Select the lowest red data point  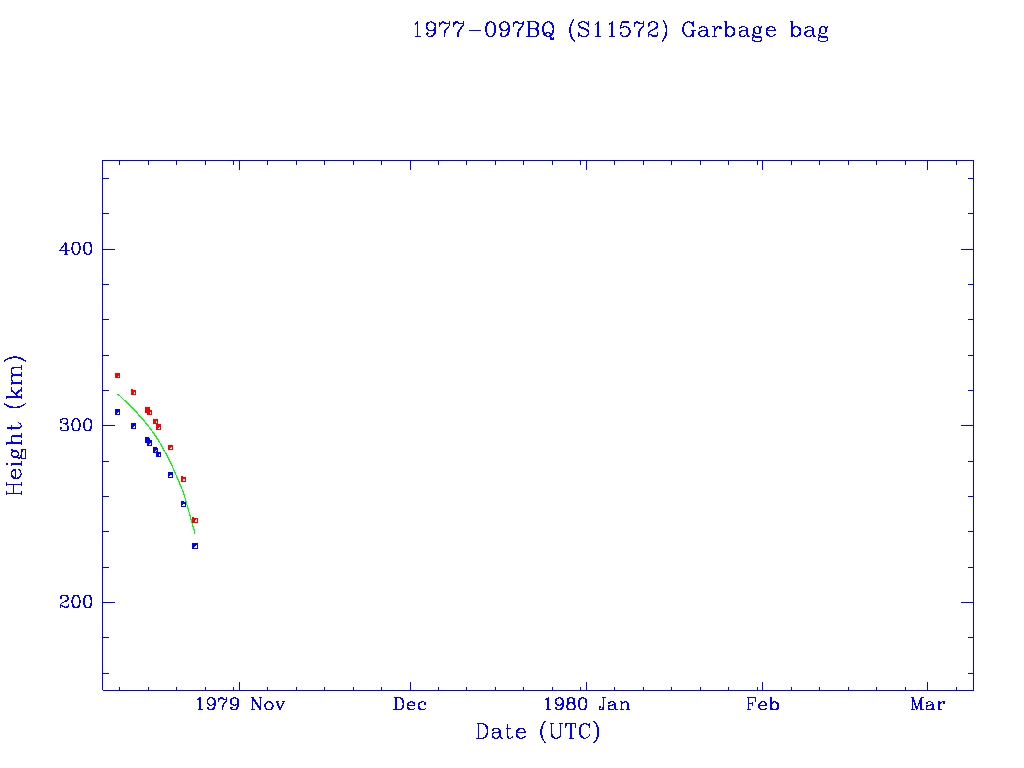click(195, 520)
